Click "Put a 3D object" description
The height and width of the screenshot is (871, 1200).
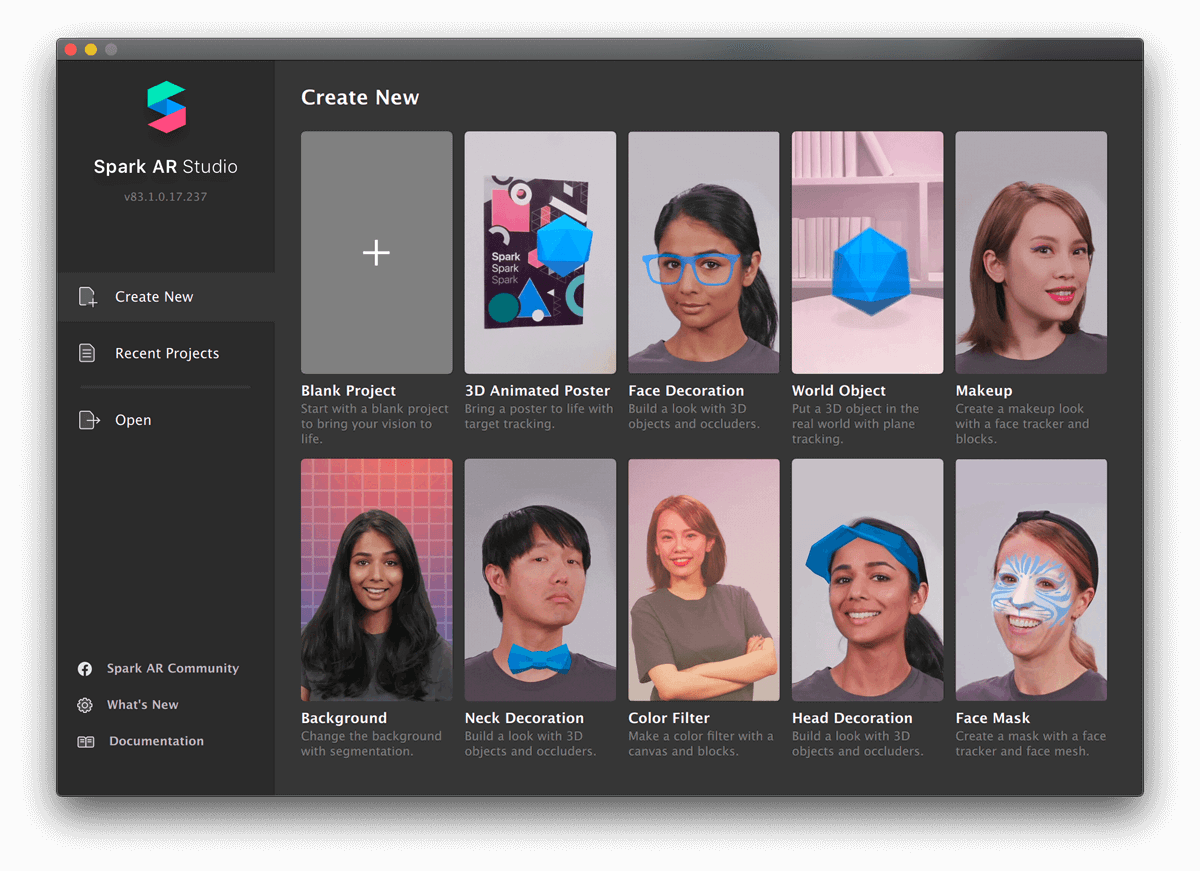[x=856, y=424]
